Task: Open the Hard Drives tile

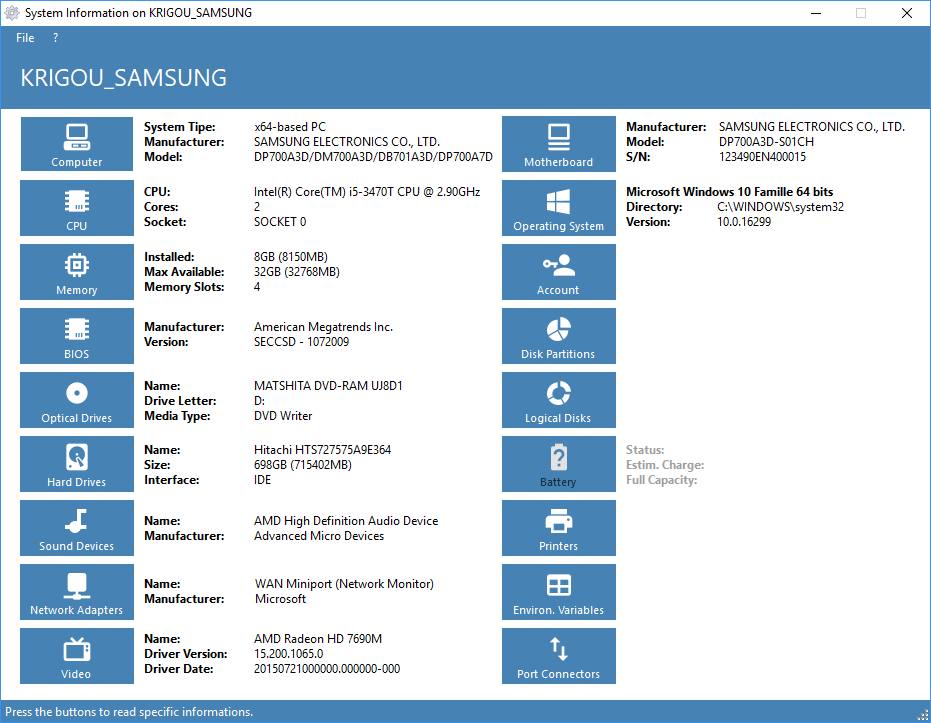Action: [77, 464]
